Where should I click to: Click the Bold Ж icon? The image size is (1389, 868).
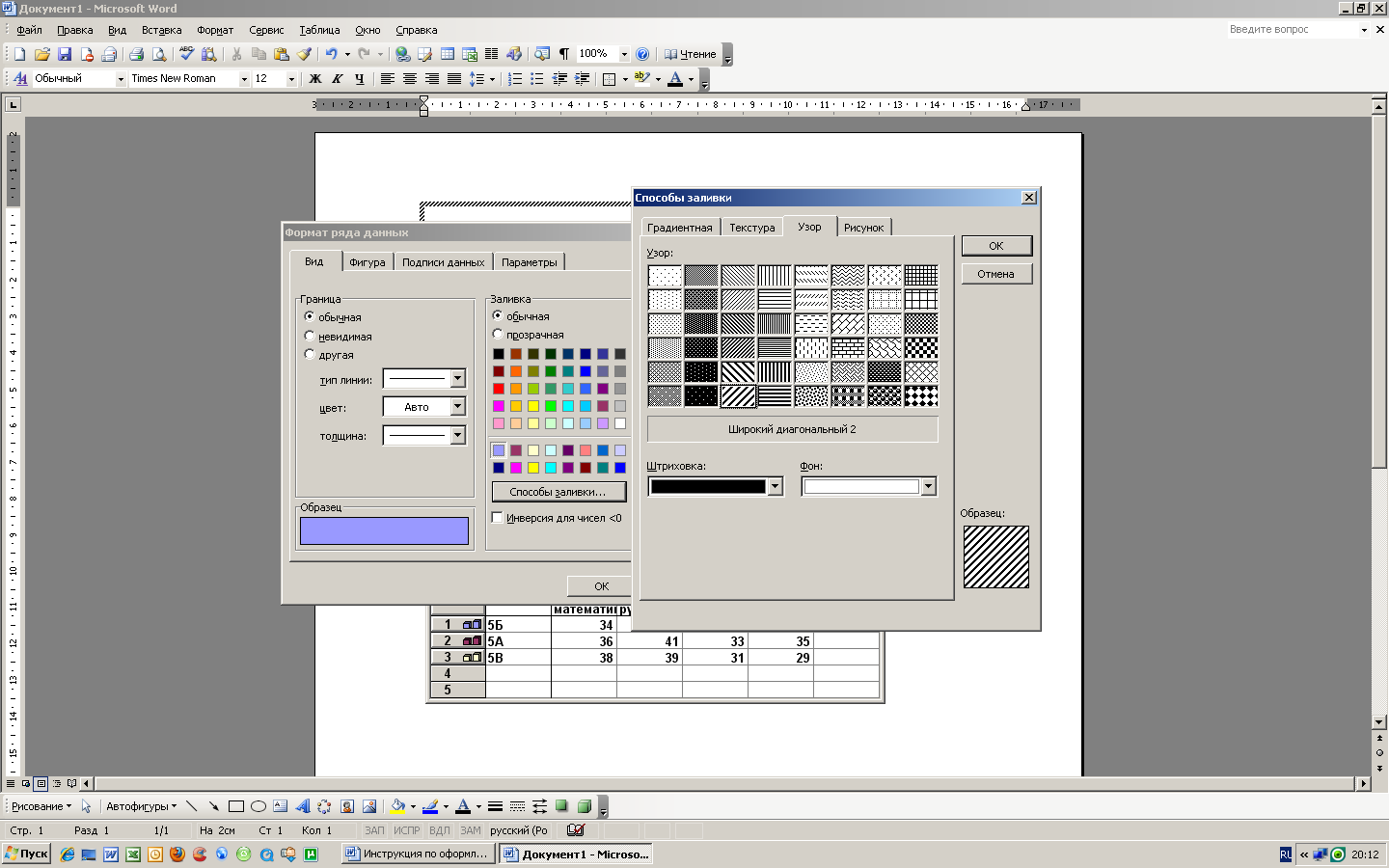pyautogui.click(x=314, y=79)
